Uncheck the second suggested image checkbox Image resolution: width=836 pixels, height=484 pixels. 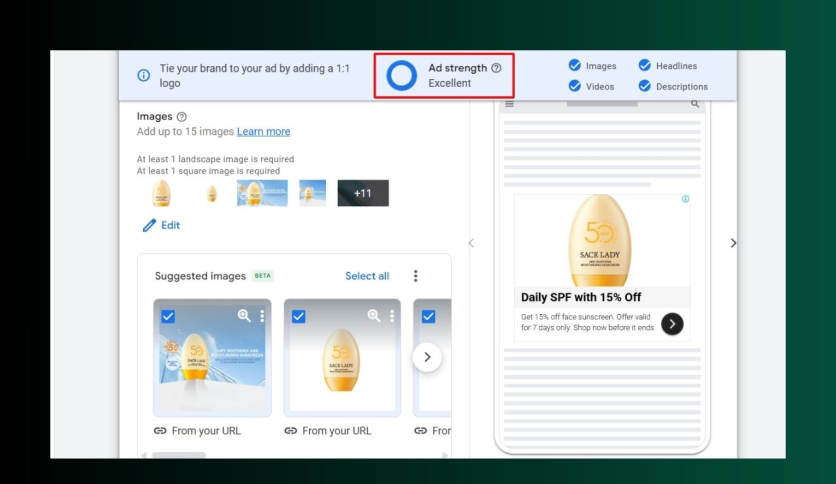pyautogui.click(x=299, y=317)
